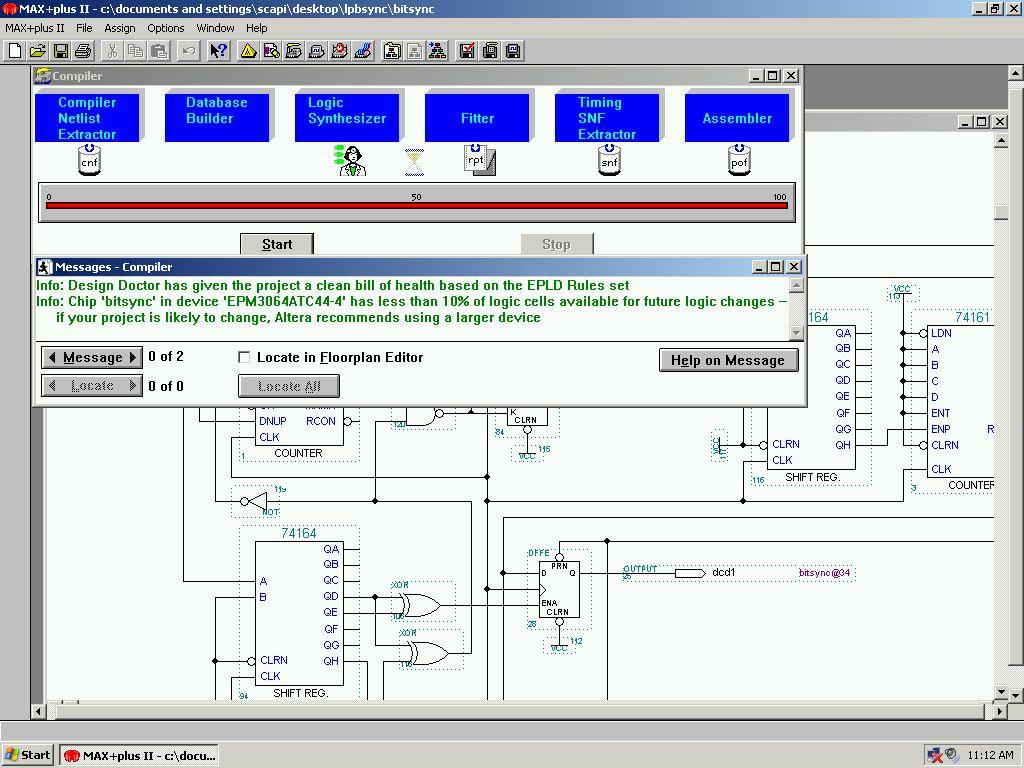Click the Message navigation button
This screenshot has height=768, width=1024.
[92, 357]
